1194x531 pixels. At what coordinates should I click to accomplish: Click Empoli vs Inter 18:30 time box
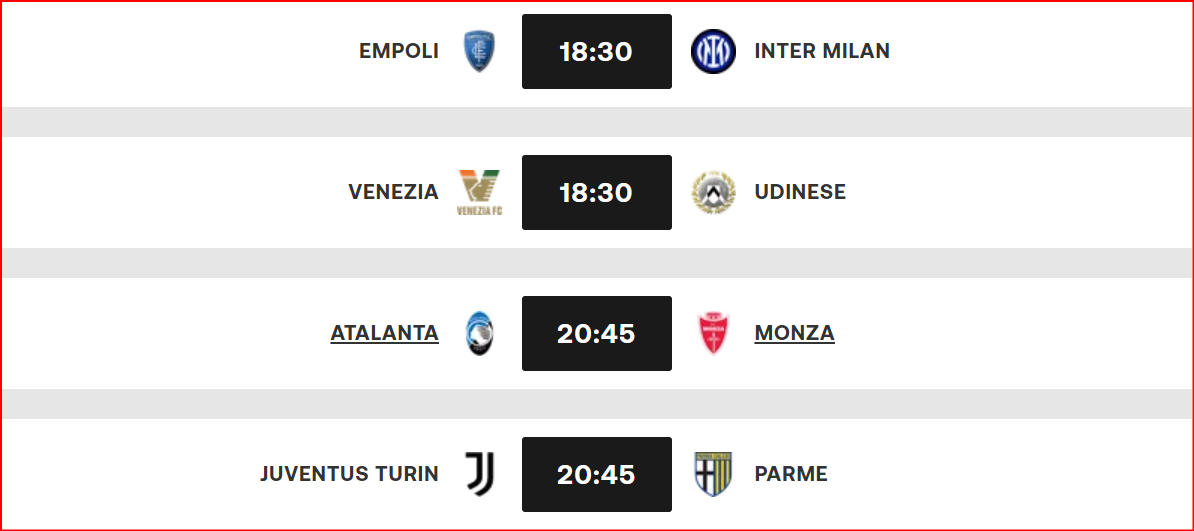[597, 52]
